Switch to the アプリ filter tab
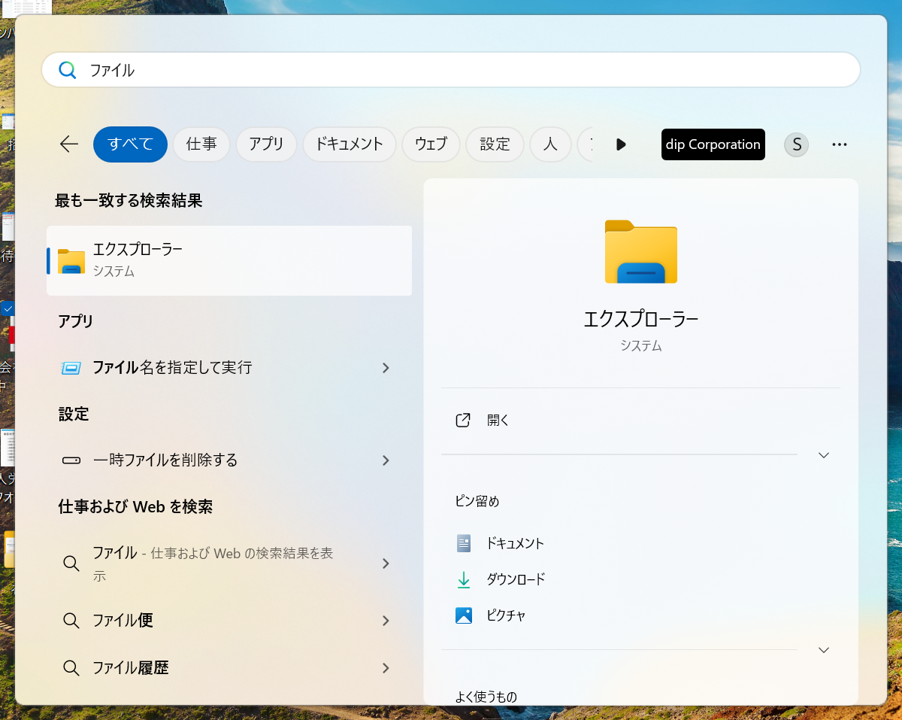Image resolution: width=902 pixels, height=720 pixels. click(x=266, y=144)
